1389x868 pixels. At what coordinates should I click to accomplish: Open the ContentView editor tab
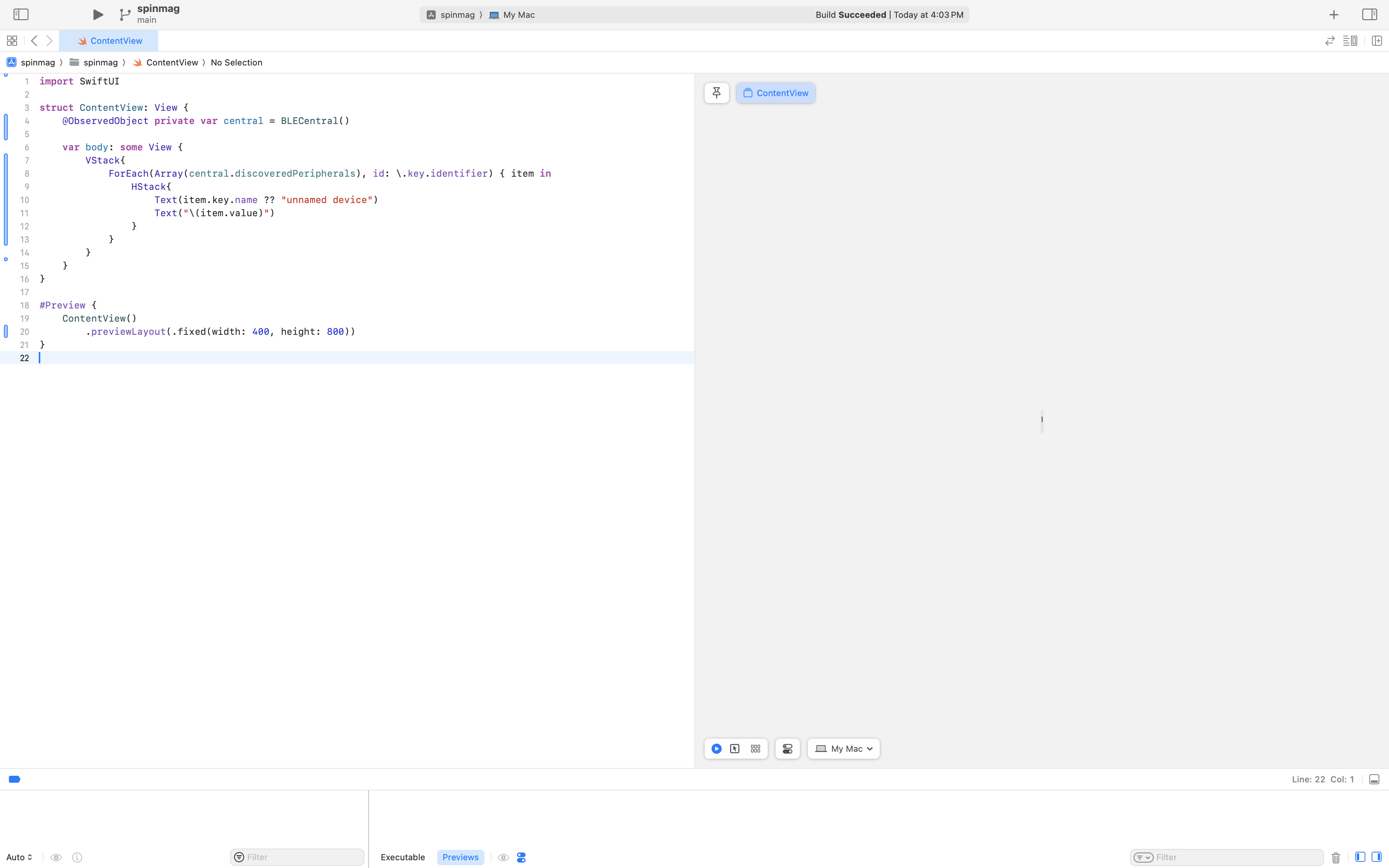coord(109,41)
